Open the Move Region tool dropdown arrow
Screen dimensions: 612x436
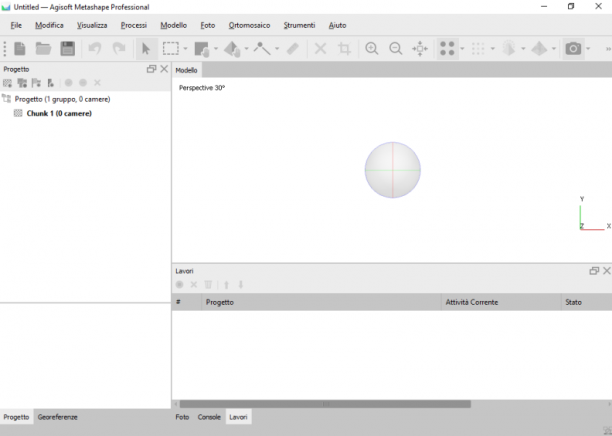pyautogui.click(x=216, y=49)
